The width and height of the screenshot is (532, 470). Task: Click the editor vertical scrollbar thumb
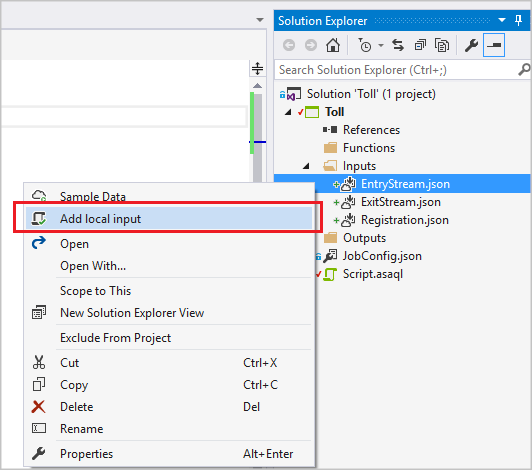click(x=258, y=139)
